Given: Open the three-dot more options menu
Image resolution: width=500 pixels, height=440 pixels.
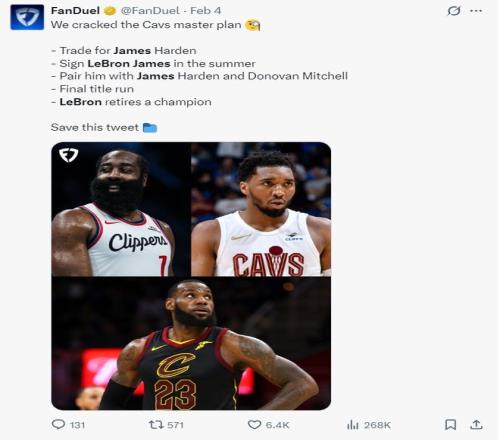Looking at the screenshot, I should [x=476, y=11].
